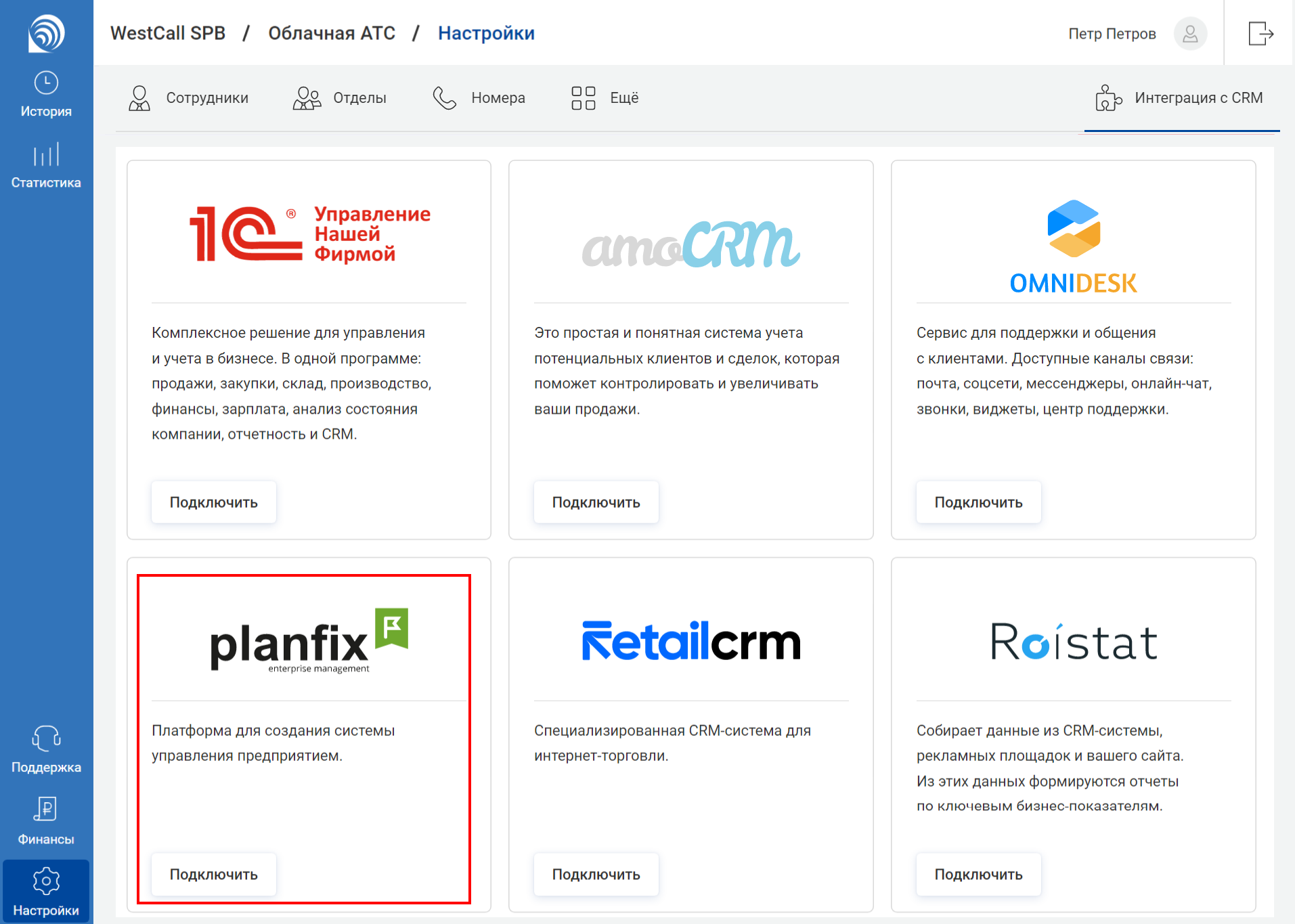Click Planfix description 'Платформа для создания системы'
This screenshot has width=1295, height=924.
click(x=273, y=743)
